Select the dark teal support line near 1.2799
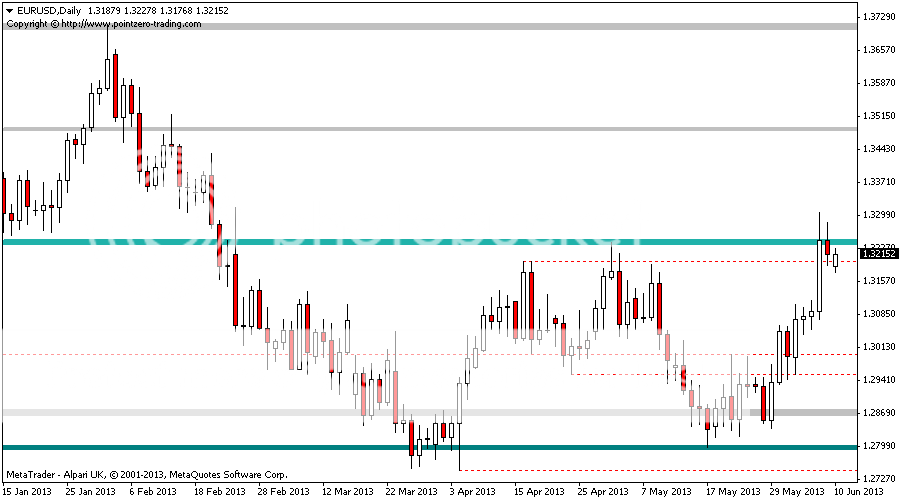The width and height of the screenshot is (900, 500). [x=429, y=447]
